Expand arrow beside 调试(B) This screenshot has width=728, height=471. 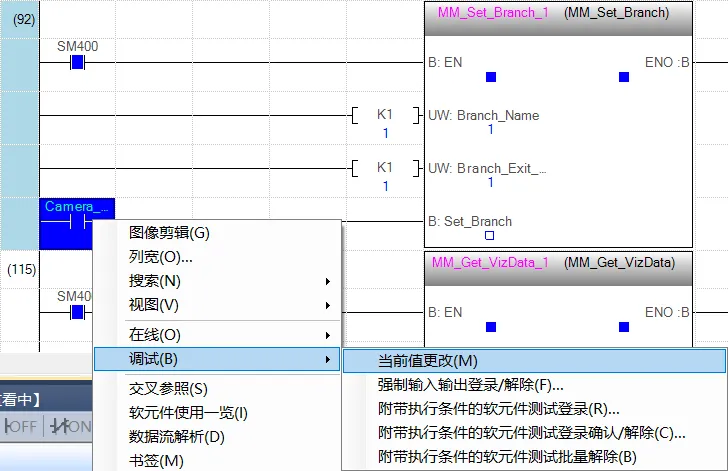(328, 360)
